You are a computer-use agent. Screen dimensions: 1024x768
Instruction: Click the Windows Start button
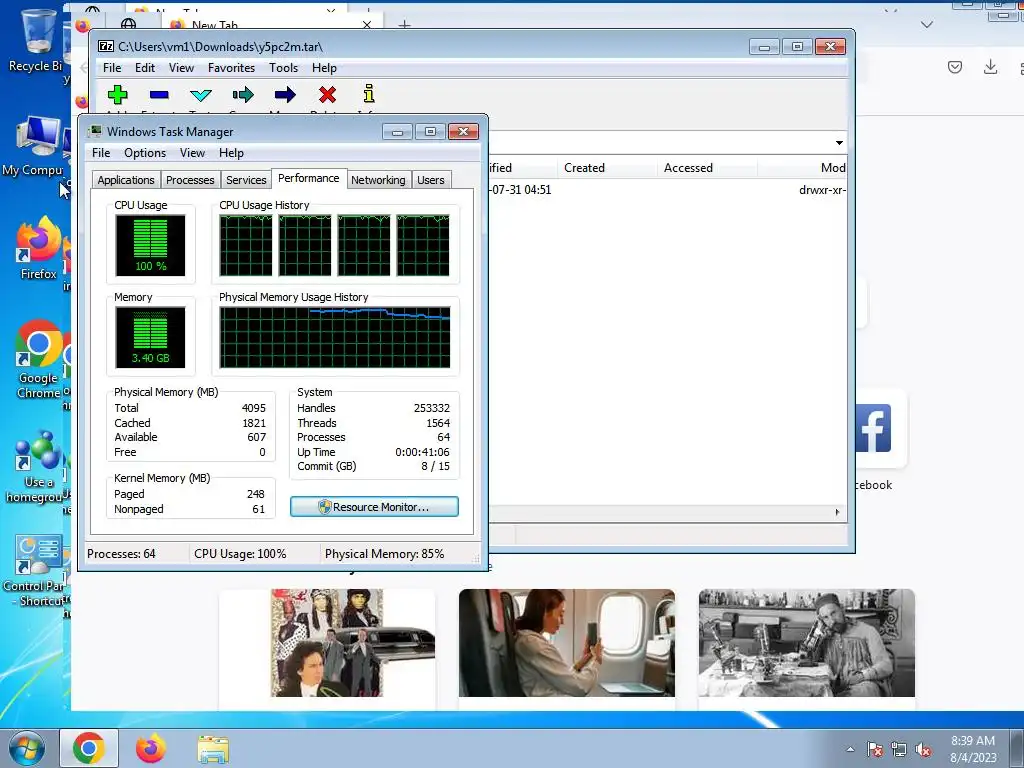click(26, 748)
